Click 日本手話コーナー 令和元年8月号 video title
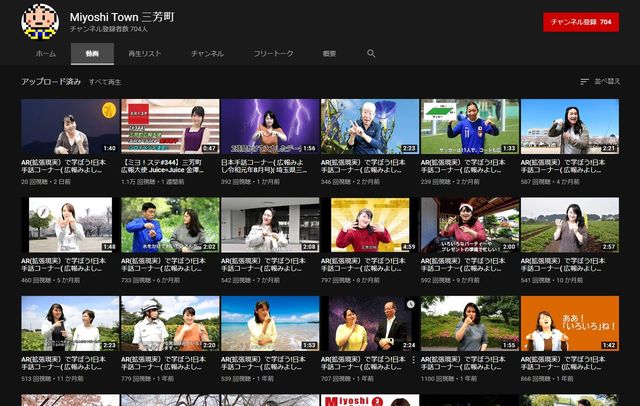The image size is (640, 406). (x=264, y=166)
